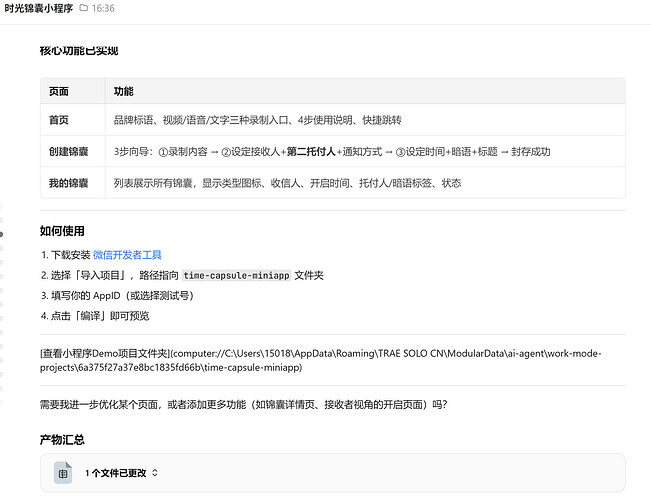Click the step "填写你的 AppID" line
Image resolution: width=651 pixels, height=500 pixels.
(117, 296)
